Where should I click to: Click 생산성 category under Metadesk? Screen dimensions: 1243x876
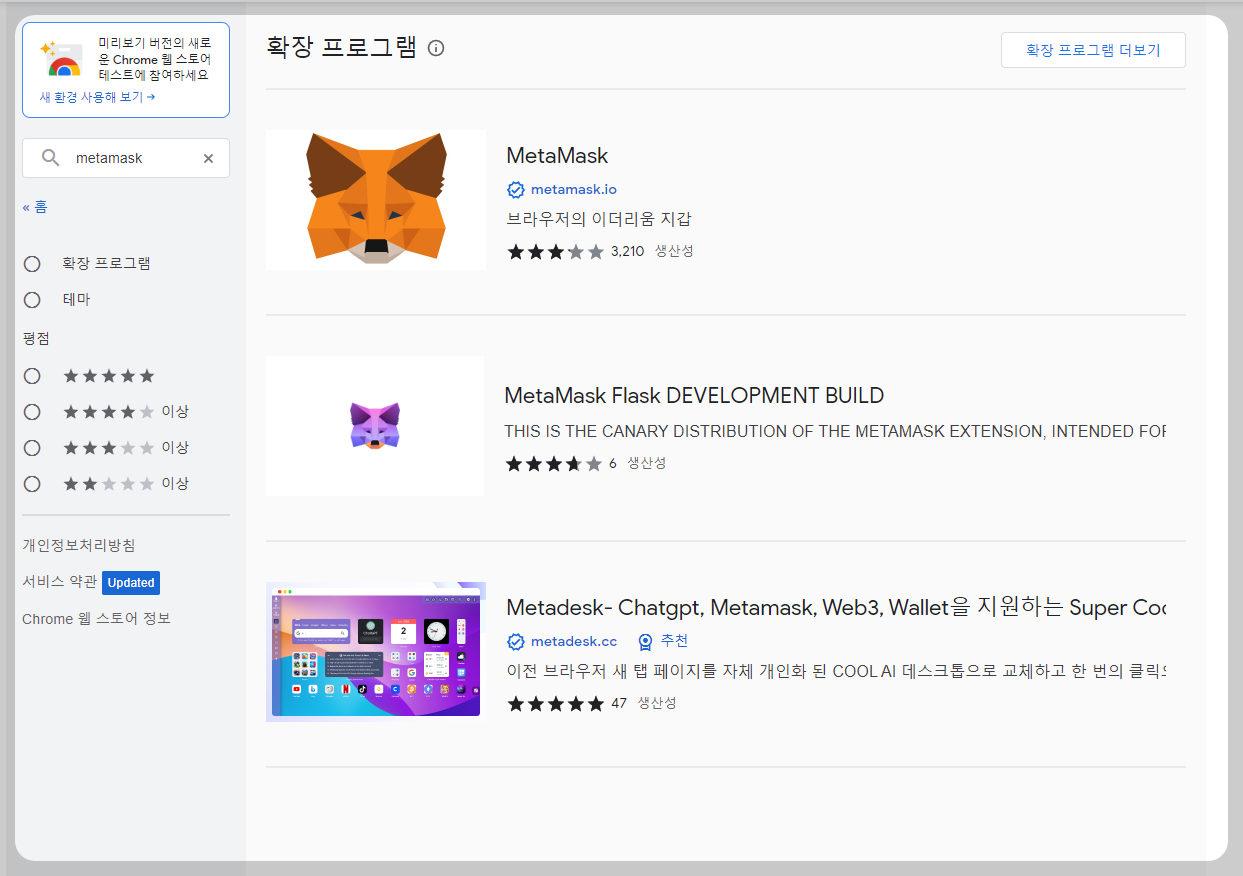[x=657, y=703]
